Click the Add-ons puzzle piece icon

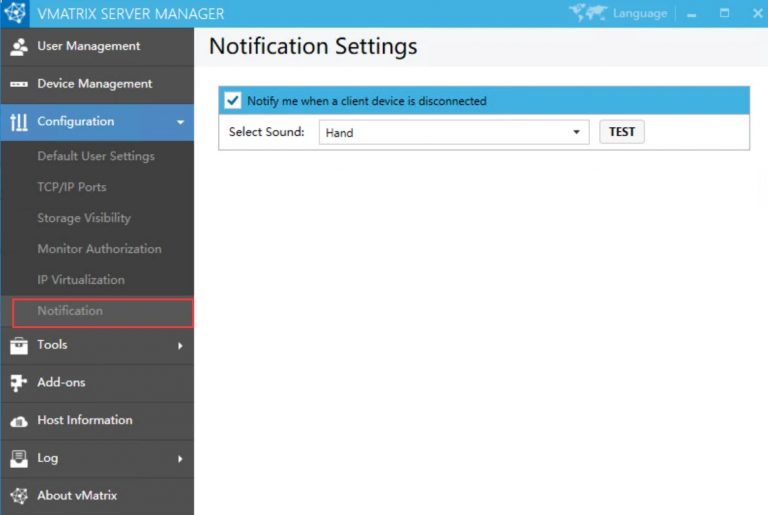click(x=18, y=383)
